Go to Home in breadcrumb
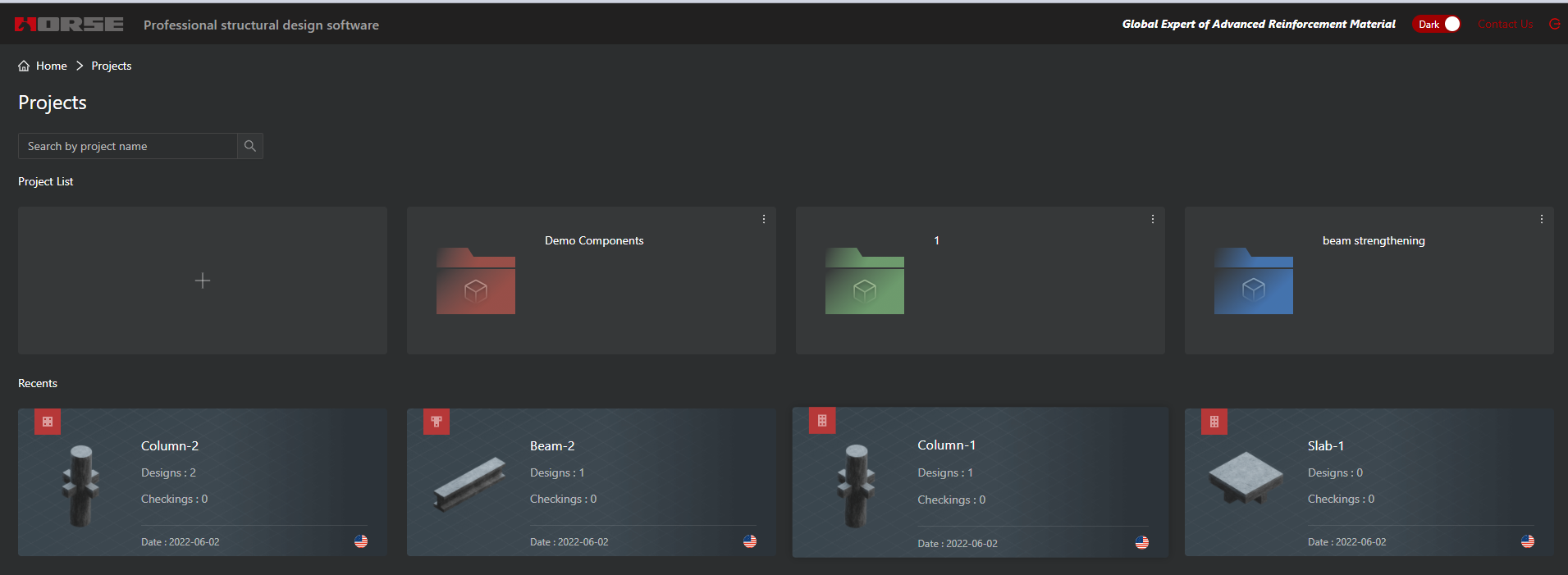Screen dimensions: 1568x575 tap(51, 66)
